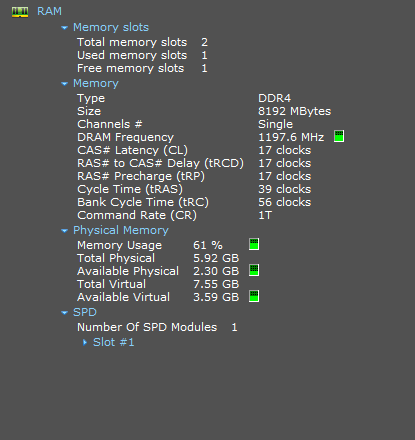Click the RAS# Precharge (tRP) label
This screenshot has height=440, width=415.
141,176
